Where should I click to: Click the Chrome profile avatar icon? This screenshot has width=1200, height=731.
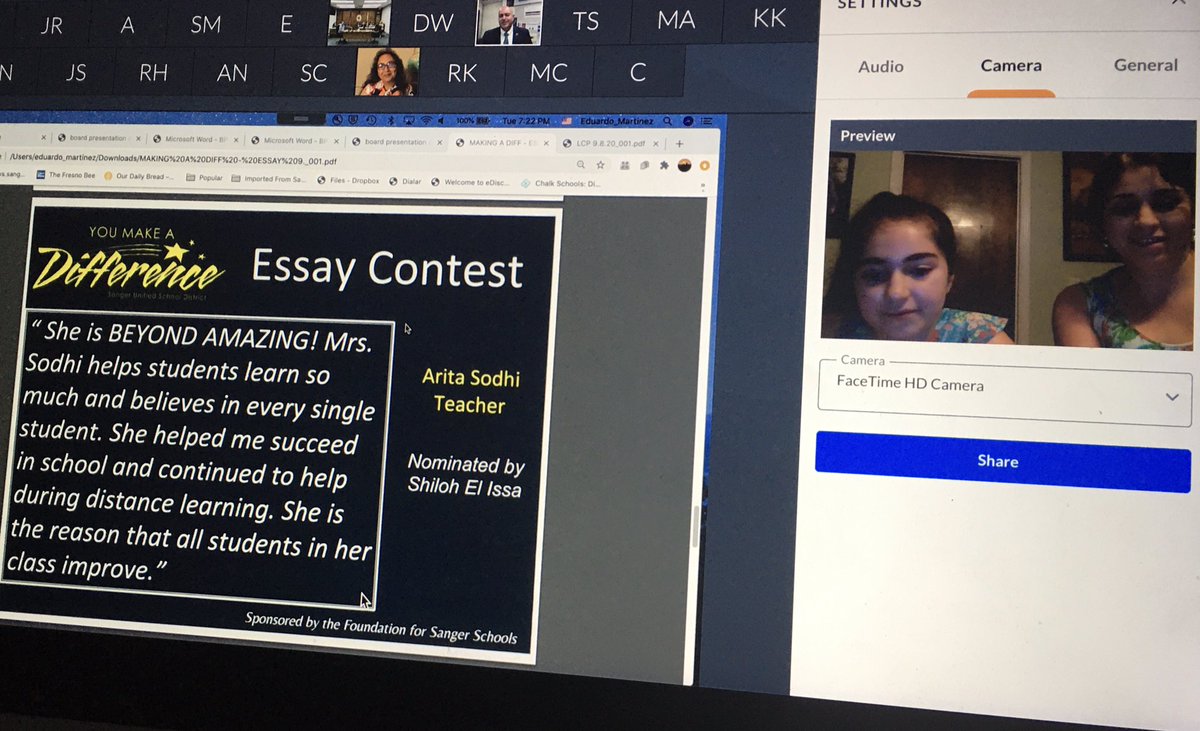point(684,166)
